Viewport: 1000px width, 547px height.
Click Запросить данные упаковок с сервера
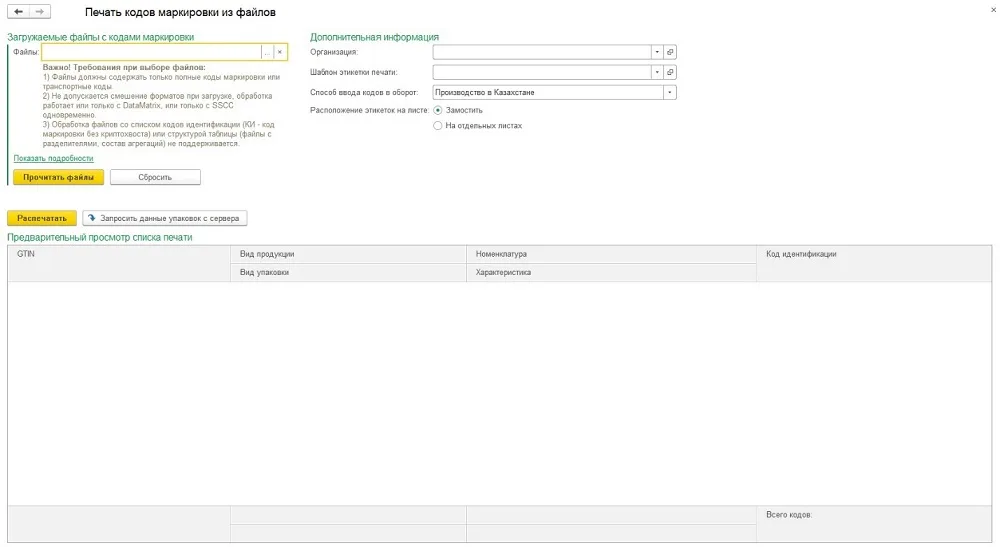165,218
